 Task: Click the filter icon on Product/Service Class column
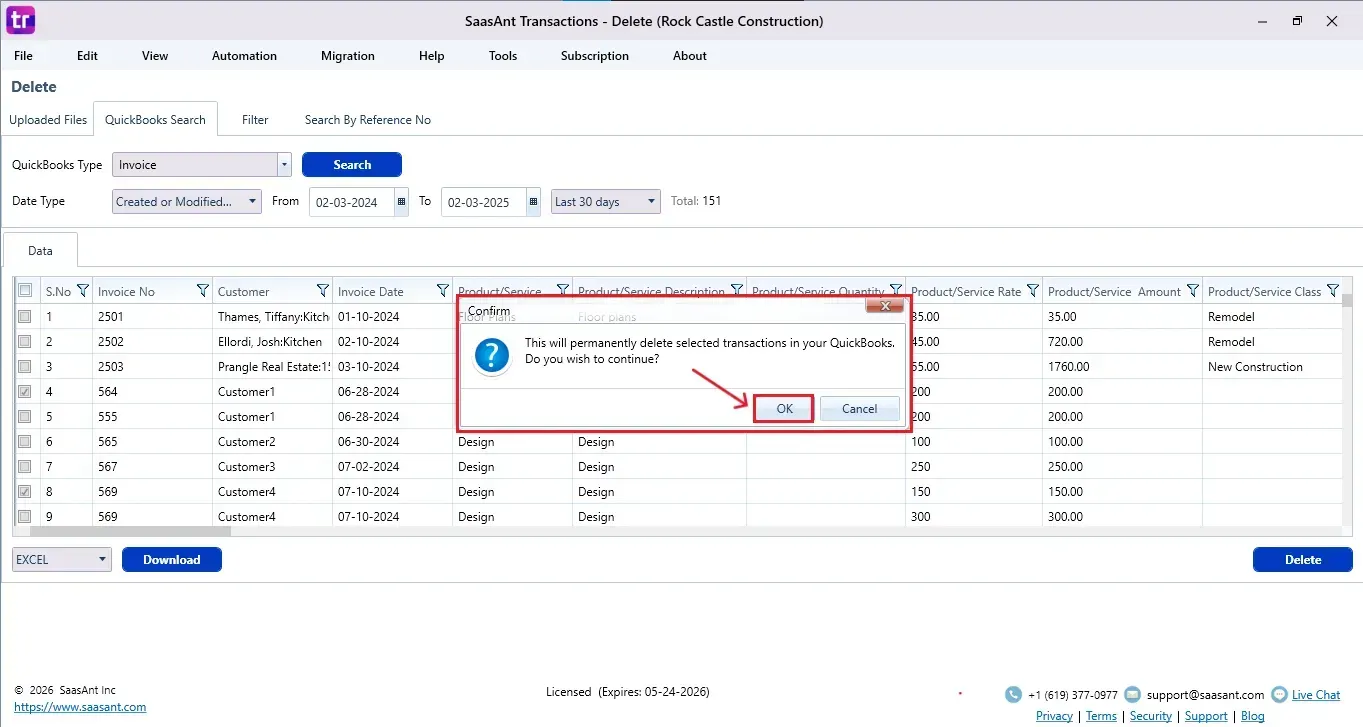(x=1332, y=291)
